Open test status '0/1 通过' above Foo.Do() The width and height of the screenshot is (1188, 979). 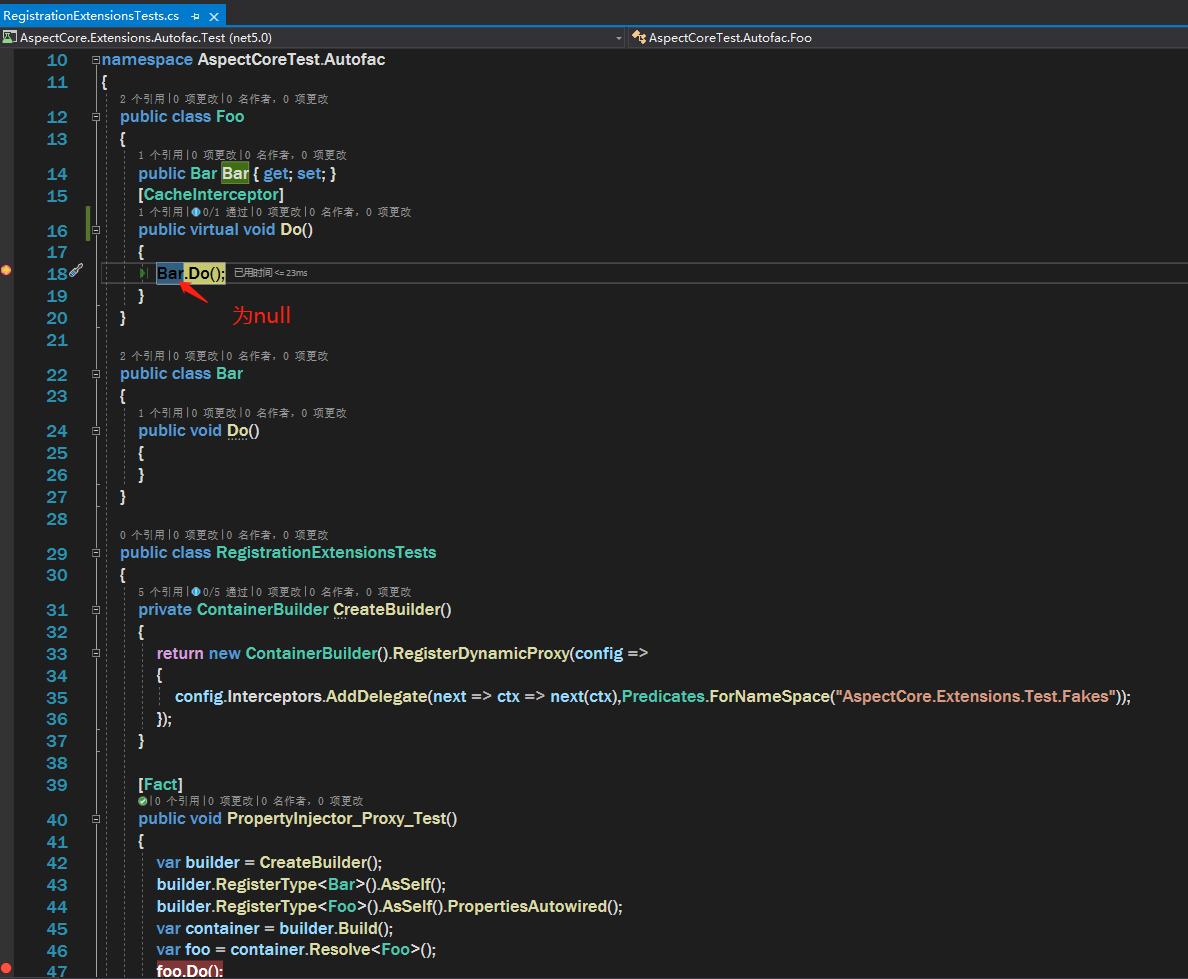coord(220,212)
